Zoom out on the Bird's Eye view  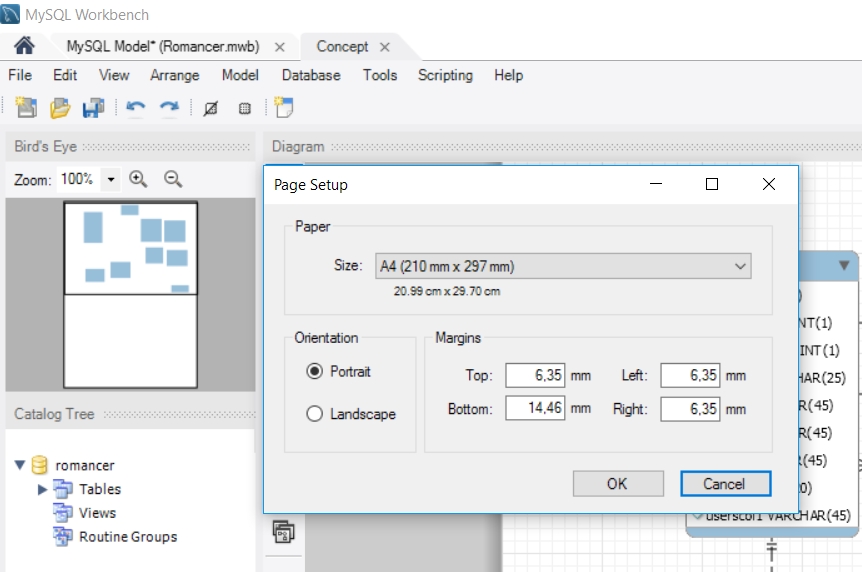click(x=173, y=179)
